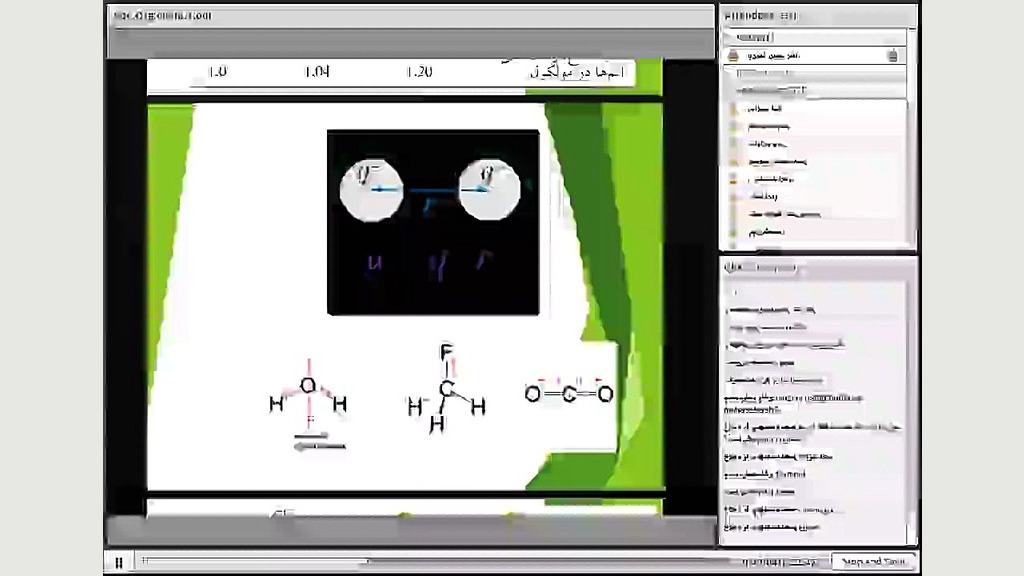
Task: Select the host name row in attendees panel
Action: tap(814, 56)
